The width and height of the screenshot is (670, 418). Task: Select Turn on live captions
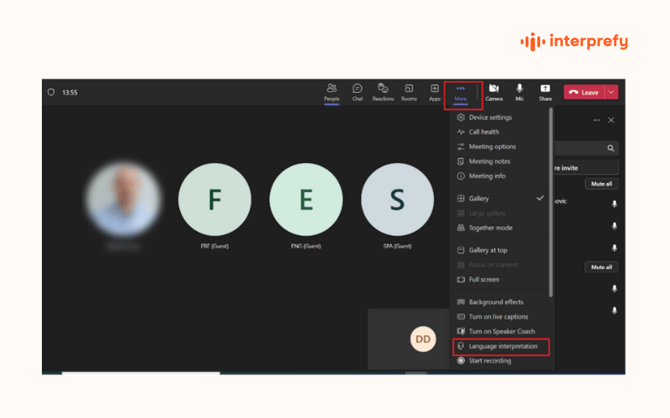498,317
